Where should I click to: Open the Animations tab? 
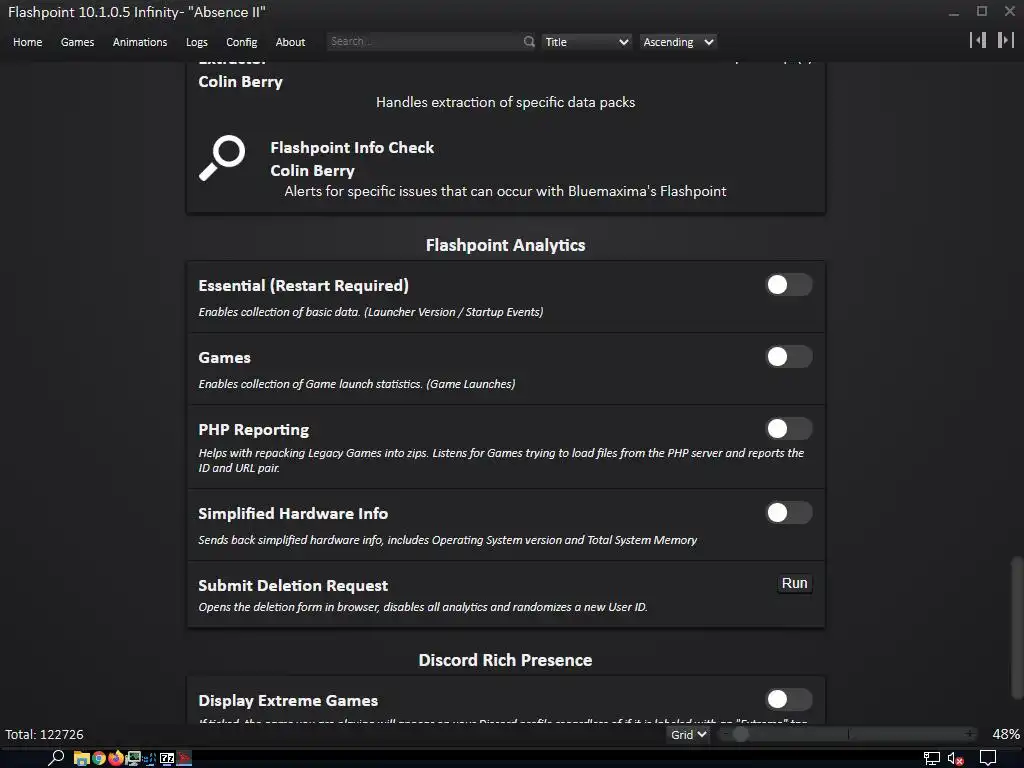pyautogui.click(x=140, y=42)
